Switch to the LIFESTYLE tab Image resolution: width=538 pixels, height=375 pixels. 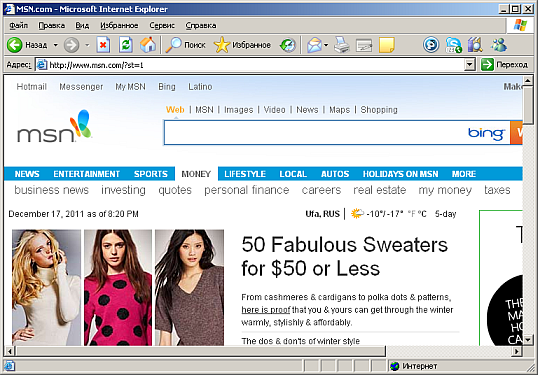pyautogui.click(x=245, y=174)
